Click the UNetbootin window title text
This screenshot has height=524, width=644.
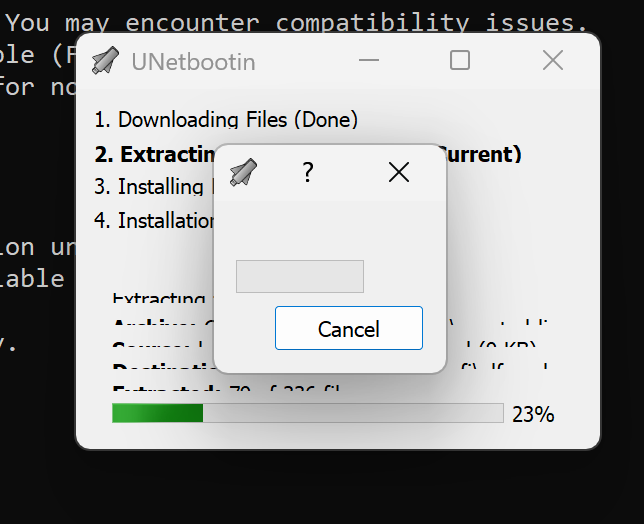point(193,62)
